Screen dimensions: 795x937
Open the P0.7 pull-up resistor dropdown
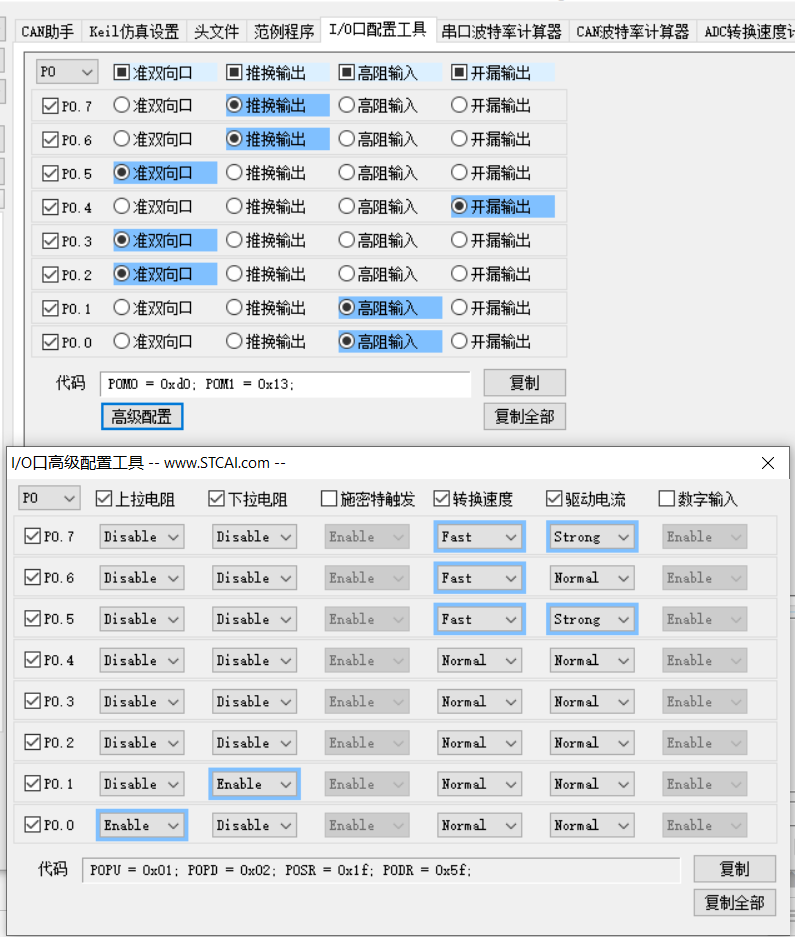[142, 537]
